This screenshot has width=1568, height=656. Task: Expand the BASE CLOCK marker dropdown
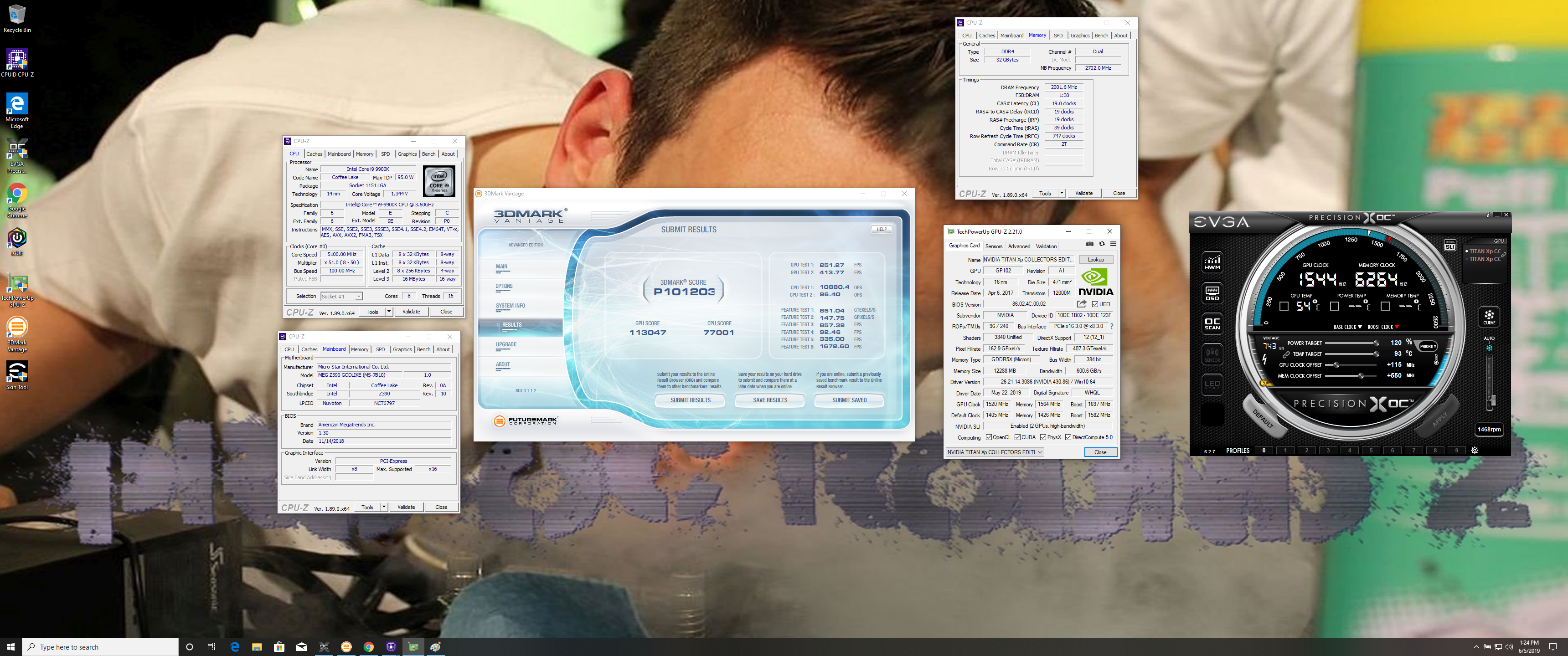(x=1360, y=327)
